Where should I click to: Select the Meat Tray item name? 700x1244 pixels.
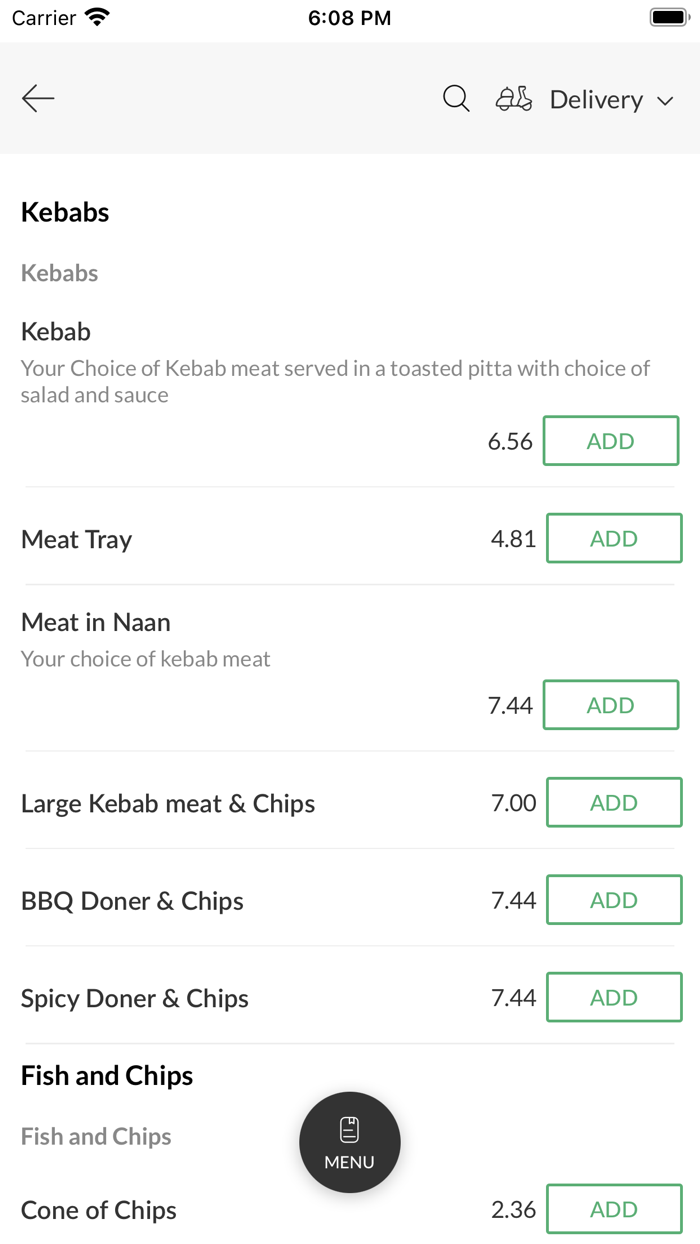pos(77,540)
